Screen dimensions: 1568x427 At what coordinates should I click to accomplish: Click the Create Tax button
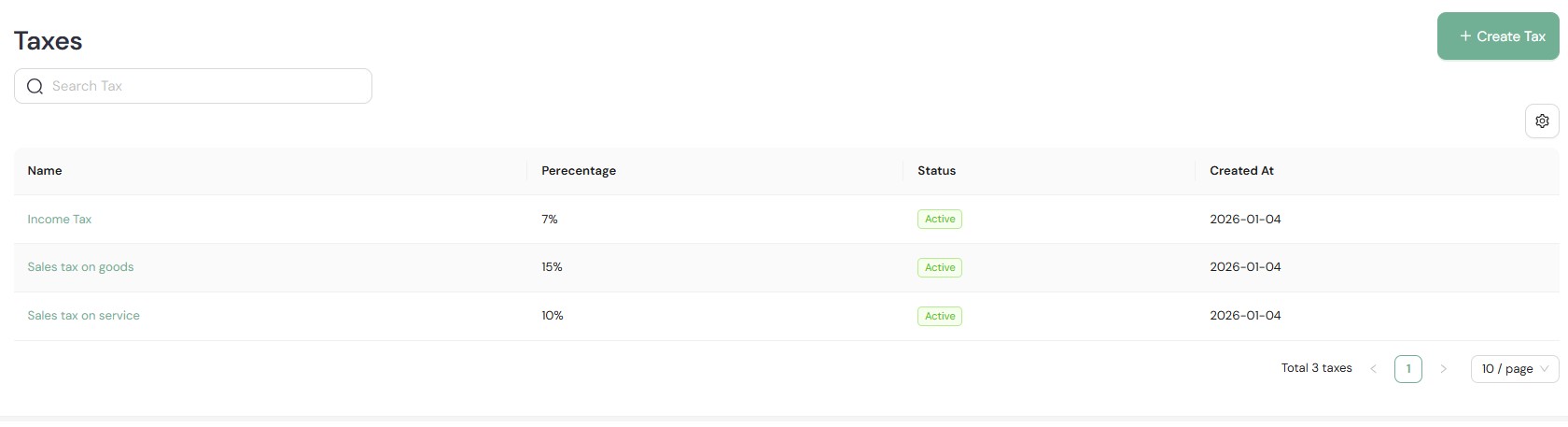[x=1498, y=36]
